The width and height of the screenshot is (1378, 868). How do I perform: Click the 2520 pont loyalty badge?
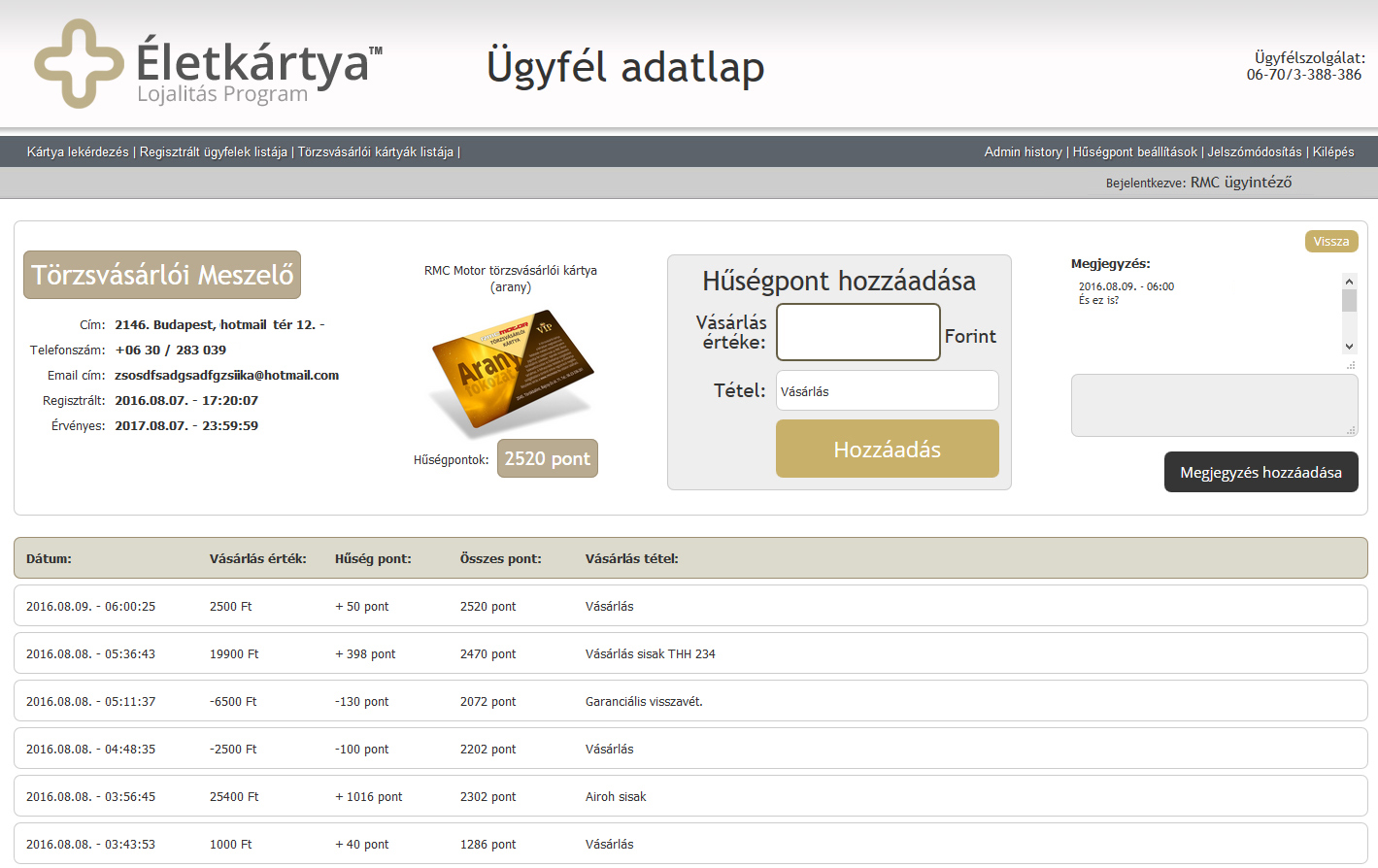pyautogui.click(x=547, y=458)
